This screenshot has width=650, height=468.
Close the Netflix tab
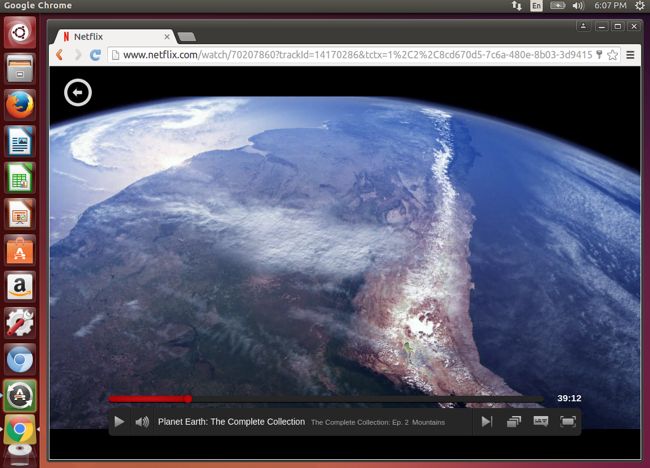tap(167, 37)
